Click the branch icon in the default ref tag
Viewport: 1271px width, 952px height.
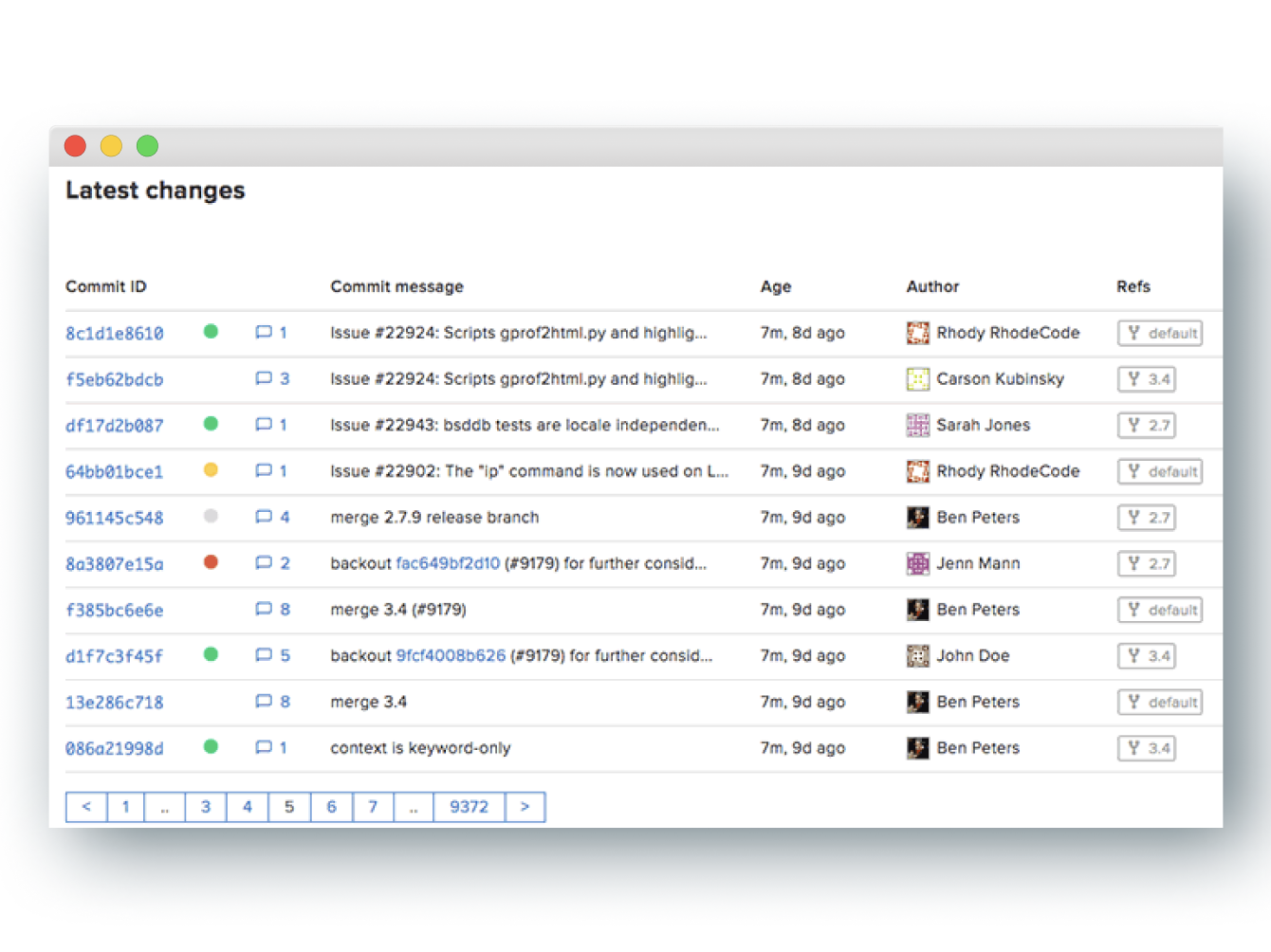[x=1135, y=333]
